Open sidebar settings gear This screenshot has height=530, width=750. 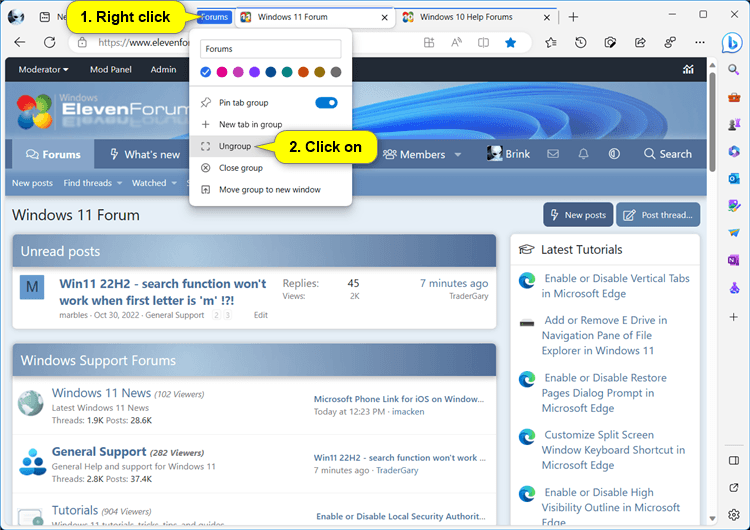click(x=734, y=515)
